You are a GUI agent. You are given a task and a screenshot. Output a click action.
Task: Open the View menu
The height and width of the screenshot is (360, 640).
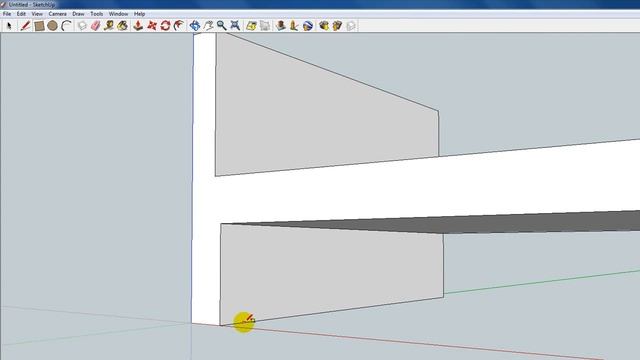coord(37,14)
